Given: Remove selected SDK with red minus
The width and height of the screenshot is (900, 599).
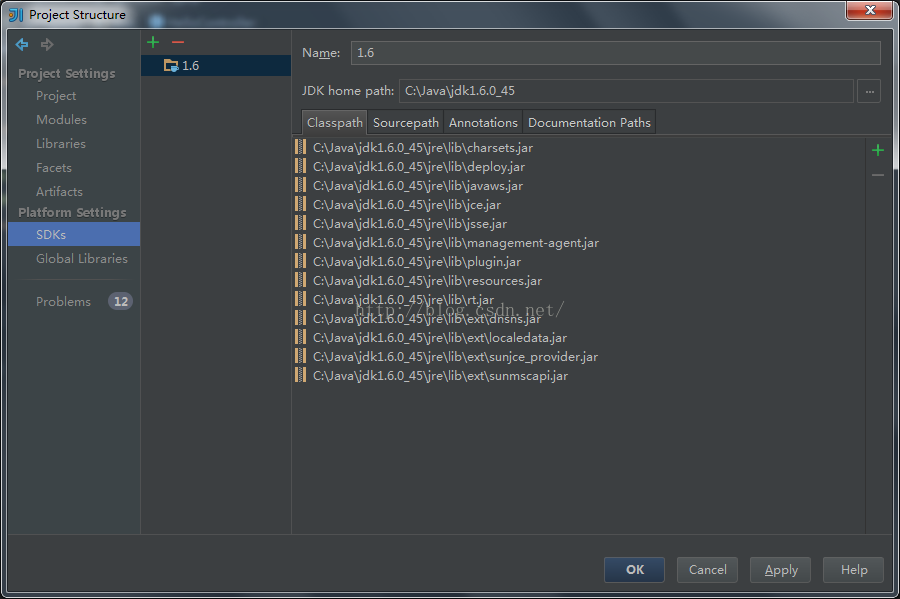Looking at the screenshot, I should tap(178, 42).
